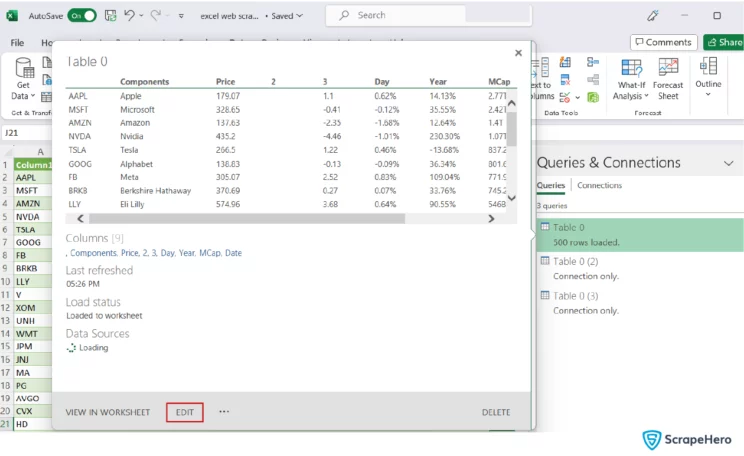744x456 pixels.
Task: Open the Get Data dropdown arrow
Action: 33,96
